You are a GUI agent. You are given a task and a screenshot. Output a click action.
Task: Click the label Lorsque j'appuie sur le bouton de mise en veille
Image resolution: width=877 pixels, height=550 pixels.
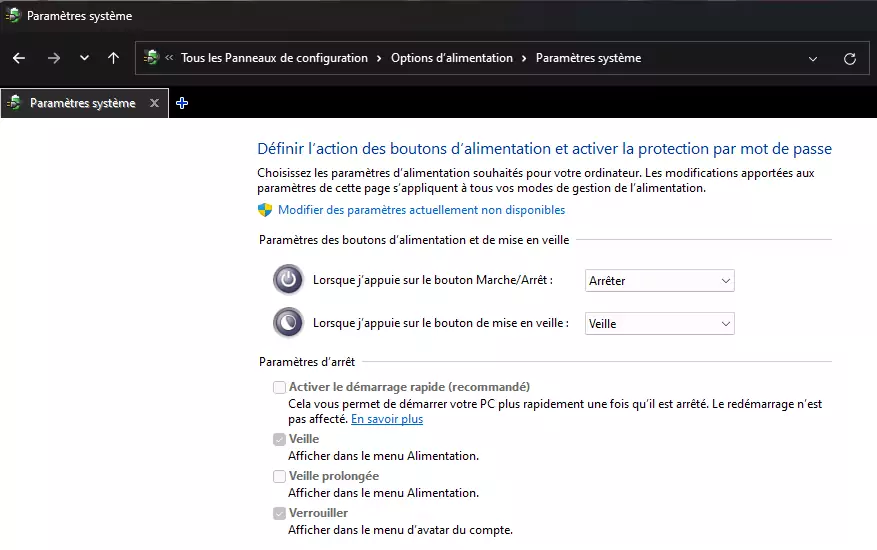[441, 323]
